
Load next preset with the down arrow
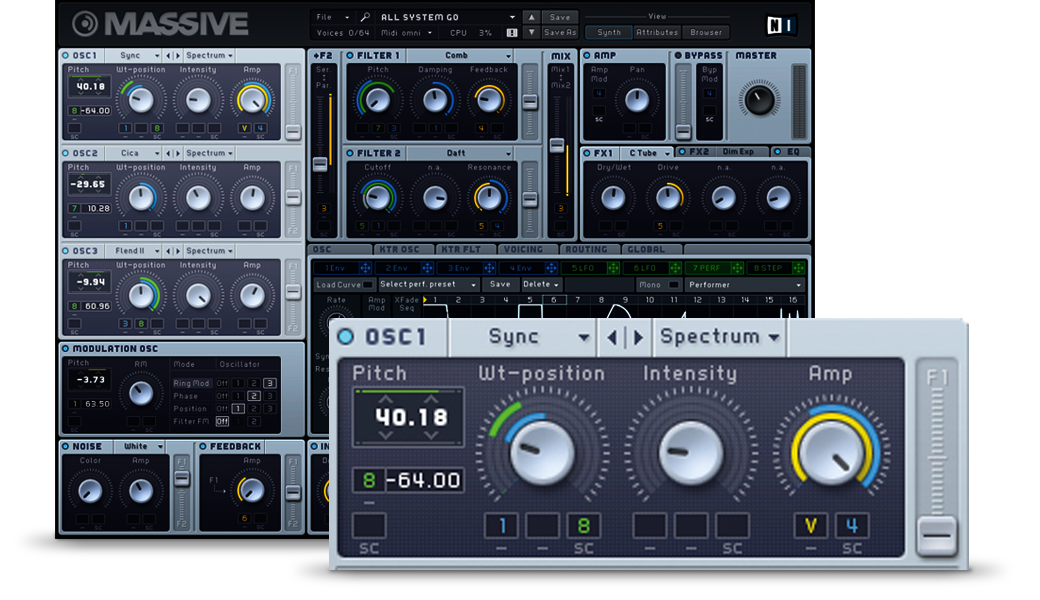(531, 32)
